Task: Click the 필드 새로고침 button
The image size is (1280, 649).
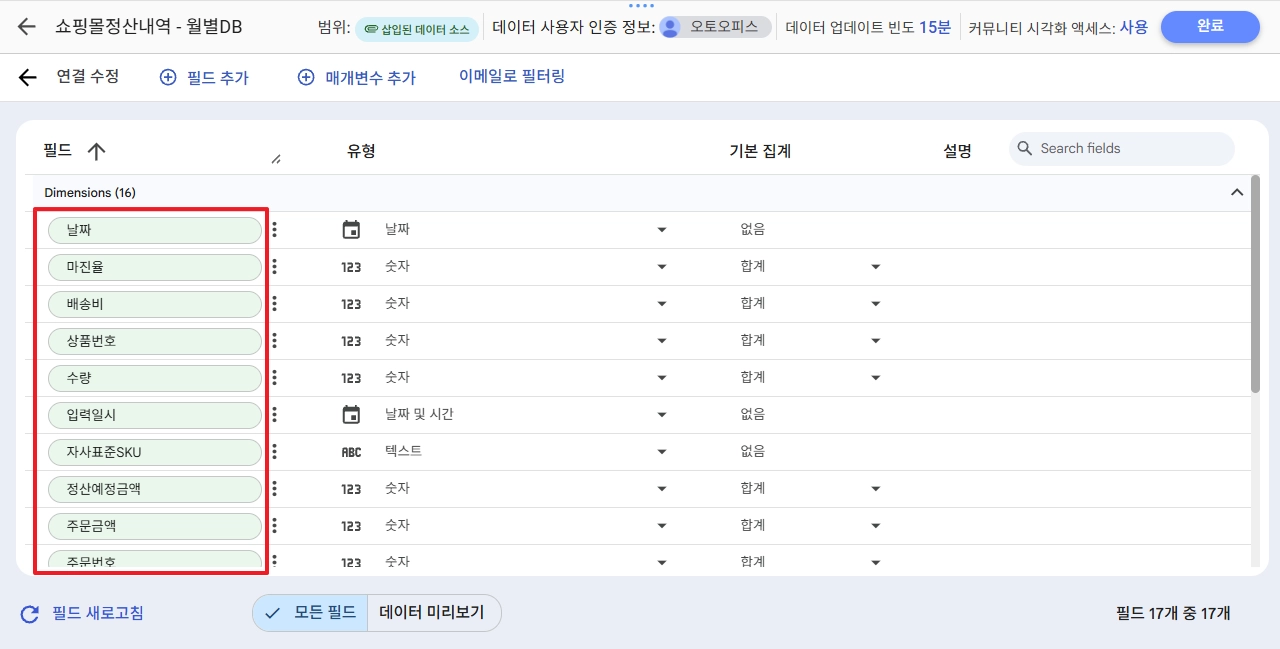Action: pos(82,613)
